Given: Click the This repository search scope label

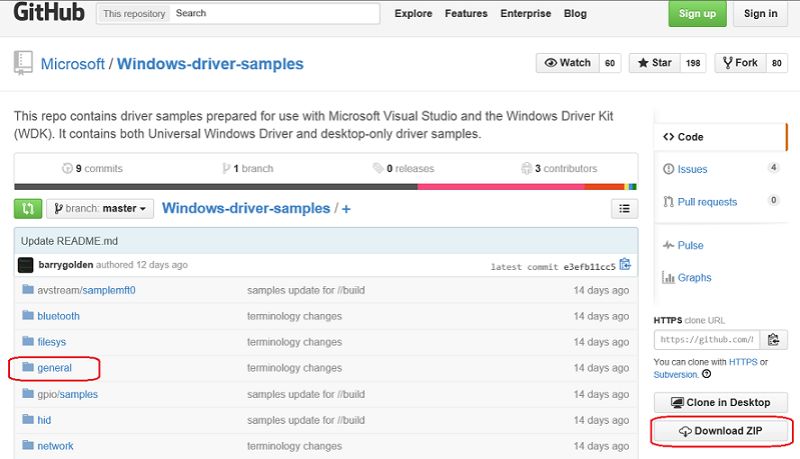Looking at the screenshot, I should click(134, 14).
